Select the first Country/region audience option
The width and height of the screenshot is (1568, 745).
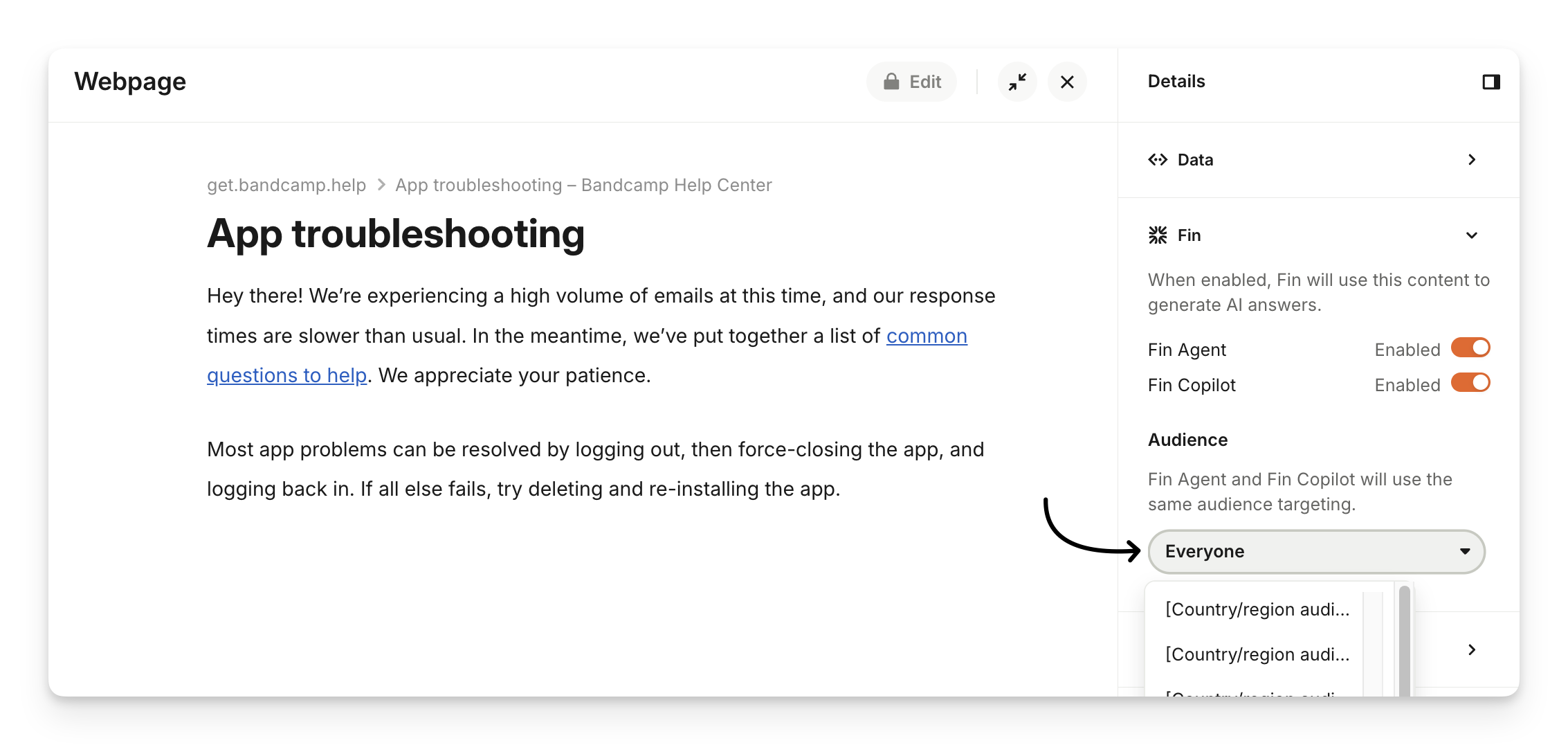[1257, 609]
